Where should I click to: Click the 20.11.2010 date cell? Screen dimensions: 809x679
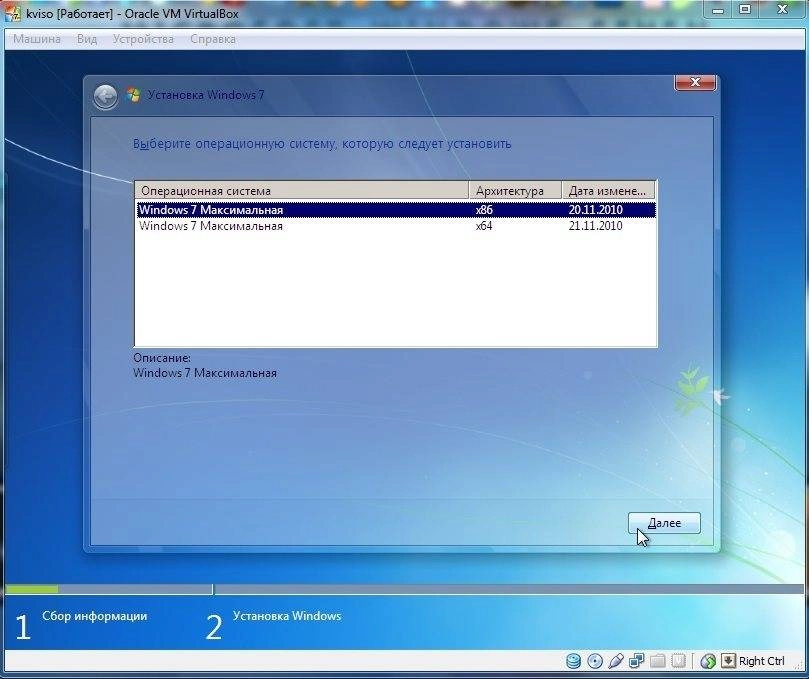click(x=595, y=210)
